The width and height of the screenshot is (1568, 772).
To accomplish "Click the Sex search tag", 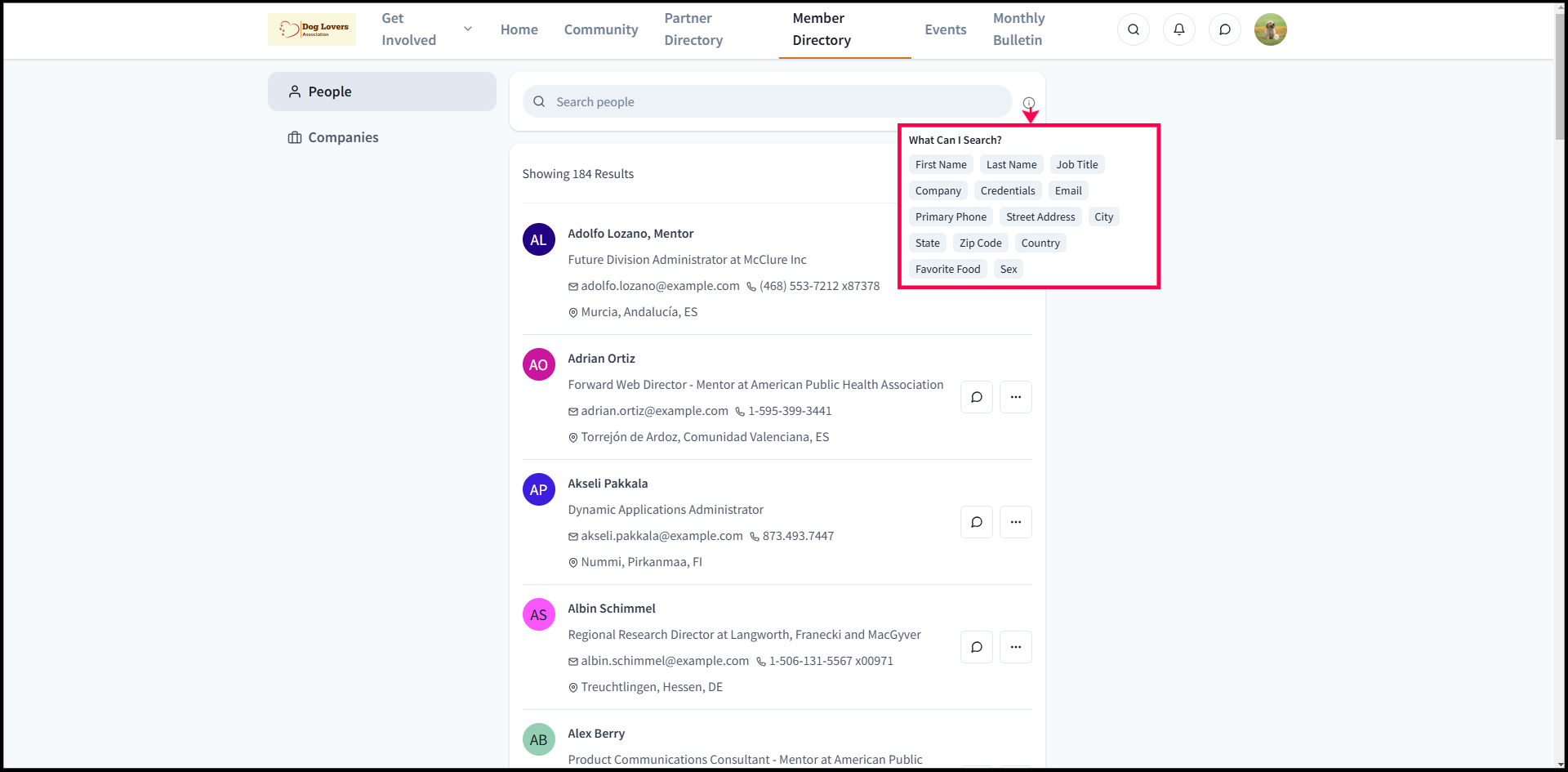I will [x=1009, y=269].
